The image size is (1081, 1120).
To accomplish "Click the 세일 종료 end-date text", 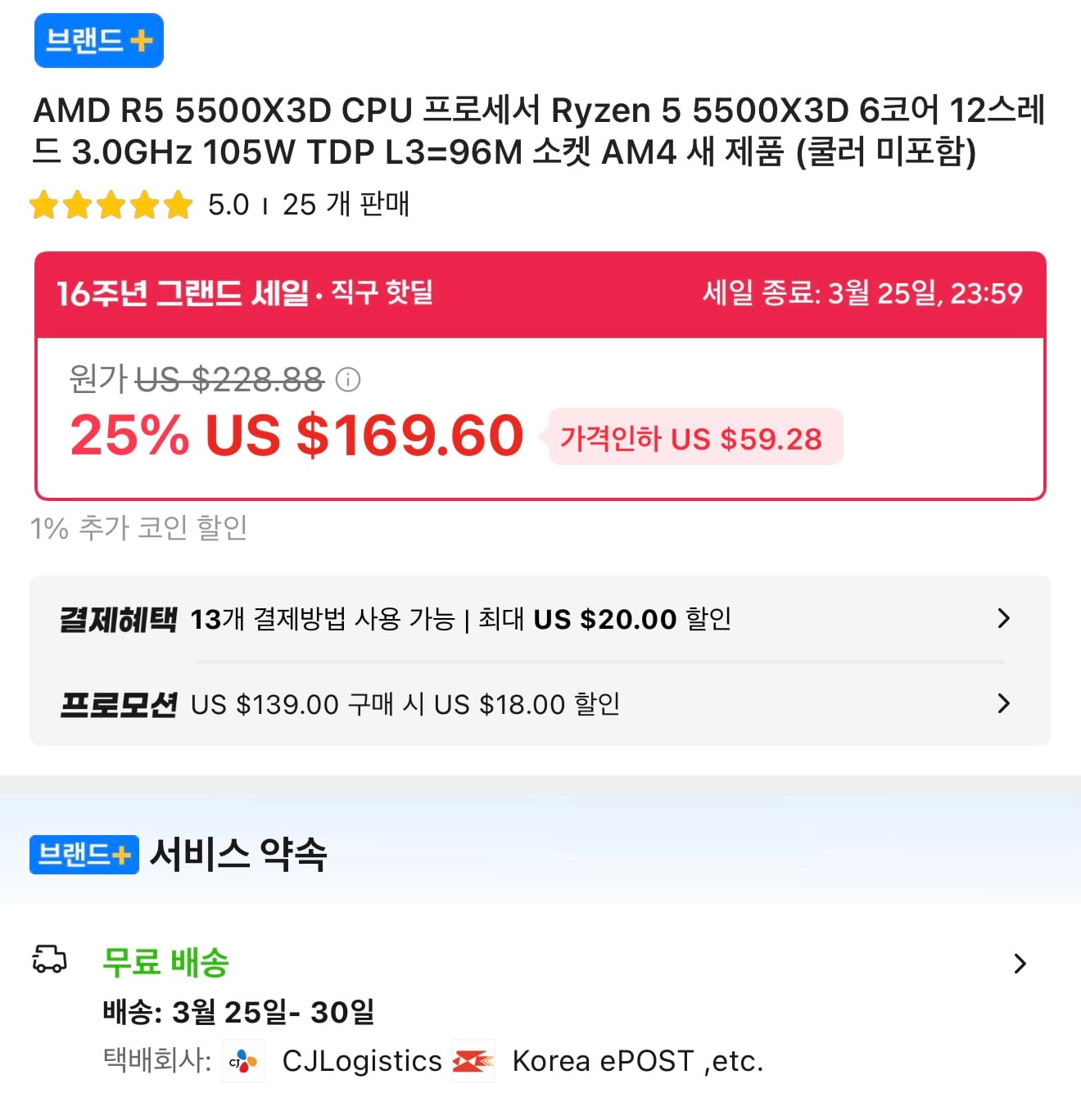I will pos(862,293).
